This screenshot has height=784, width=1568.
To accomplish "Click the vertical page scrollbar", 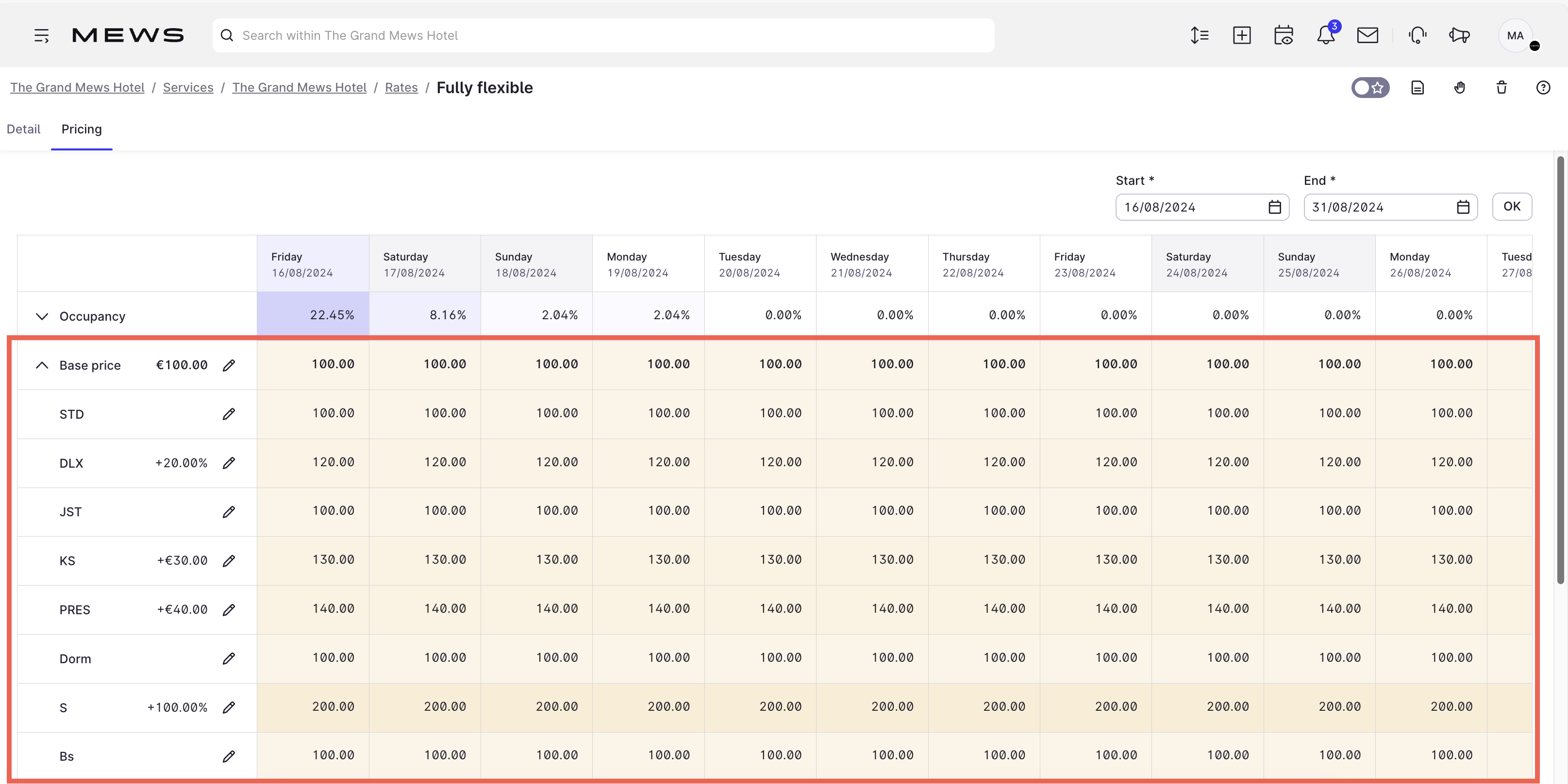I will pos(1560,370).
